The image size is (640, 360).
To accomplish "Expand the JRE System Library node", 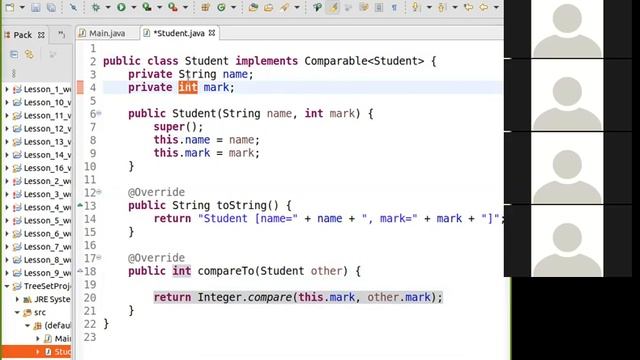I will [x=17, y=299].
